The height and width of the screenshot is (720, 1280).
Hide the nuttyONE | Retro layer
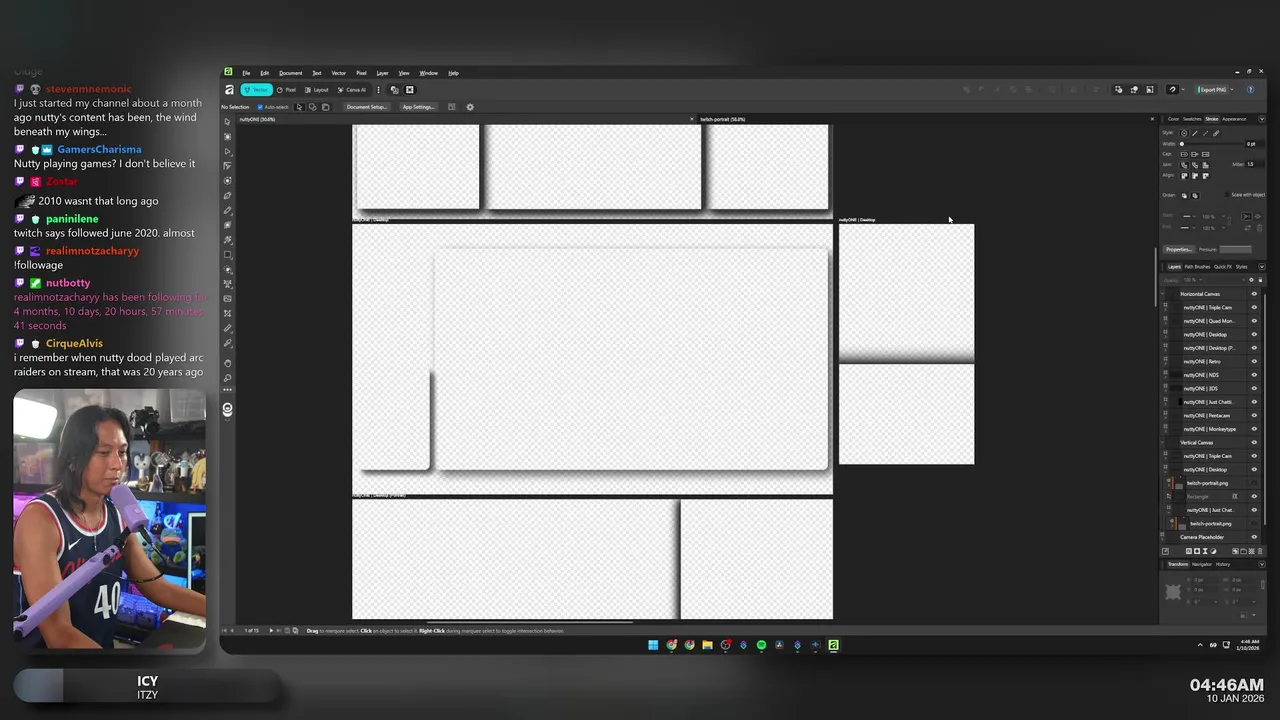(x=1254, y=361)
